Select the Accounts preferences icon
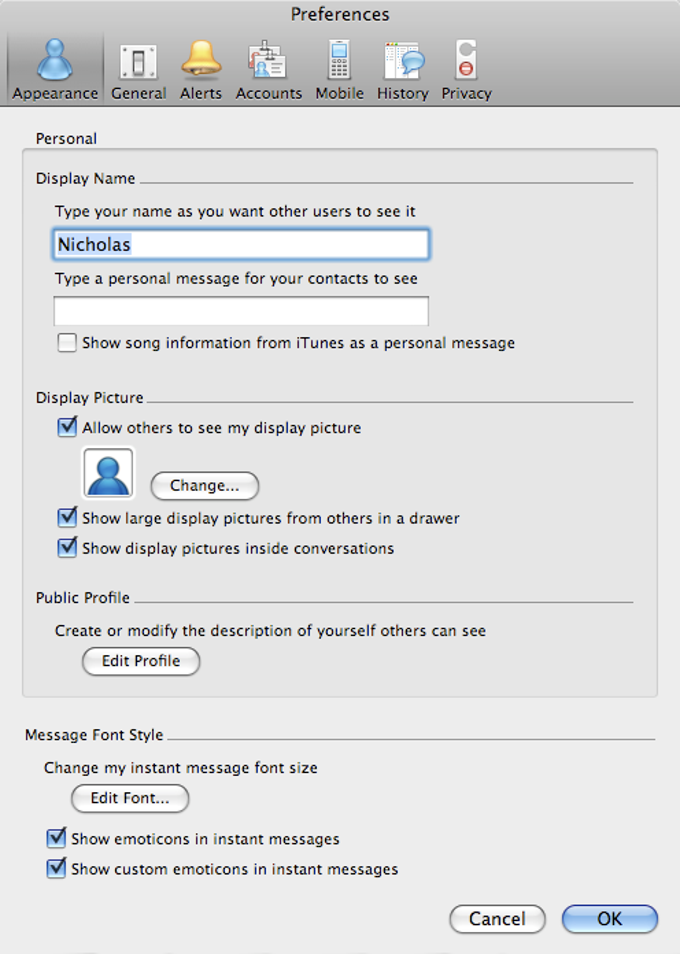 pos(267,65)
